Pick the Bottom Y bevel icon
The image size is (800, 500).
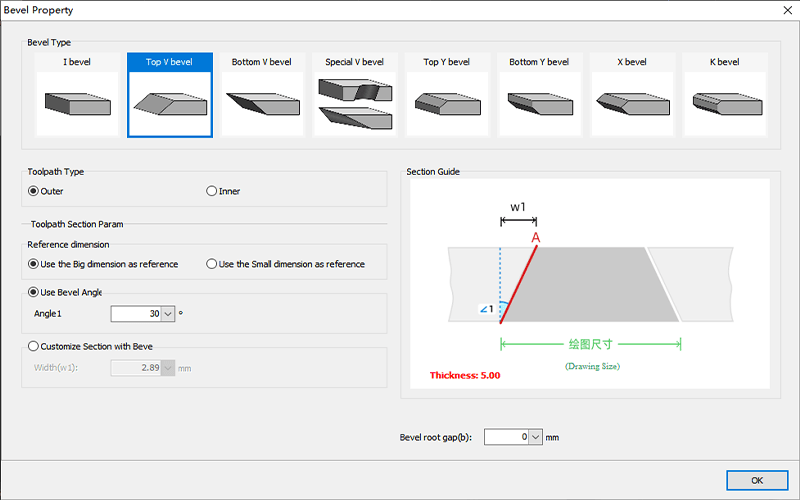point(538,101)
